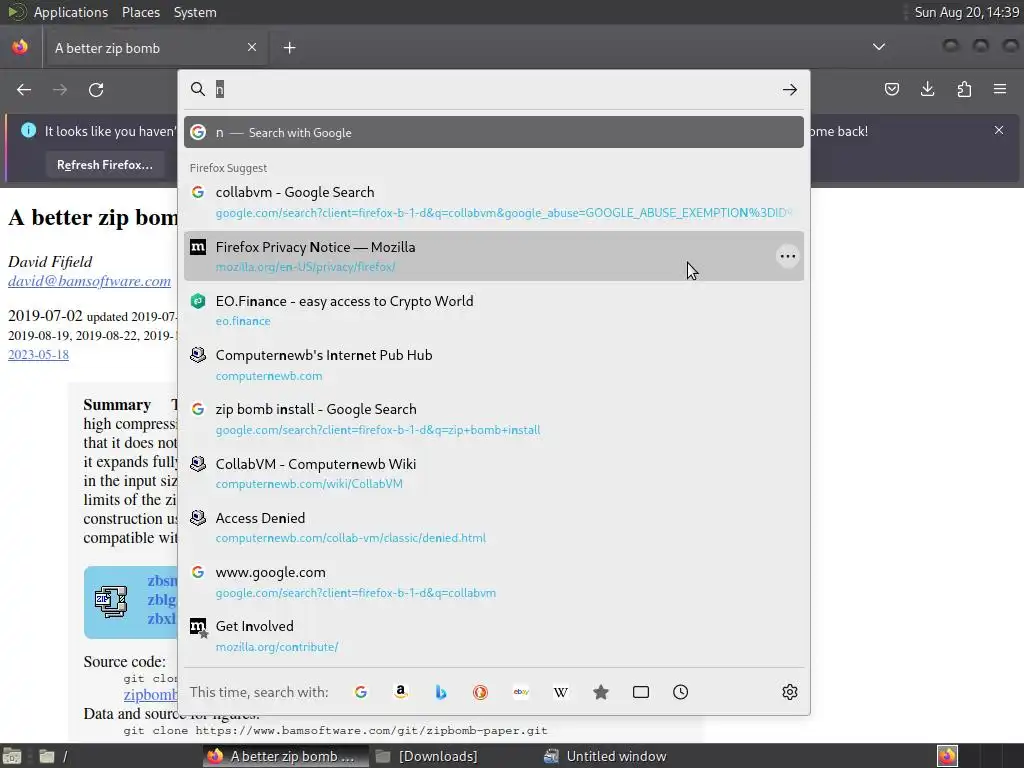Click the Go arrow in the address bar

pyautogui.click(x=790, y=89)
